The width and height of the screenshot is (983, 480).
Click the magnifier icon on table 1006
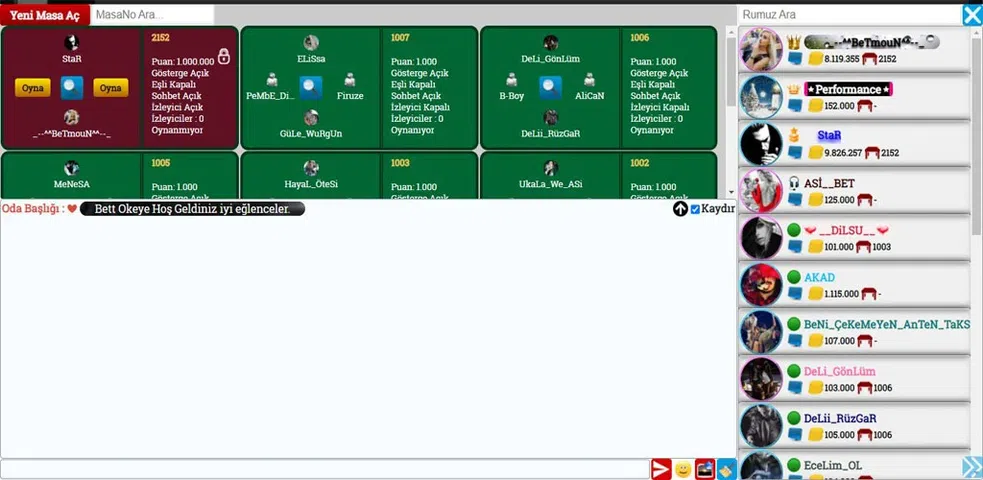(550, 88)
